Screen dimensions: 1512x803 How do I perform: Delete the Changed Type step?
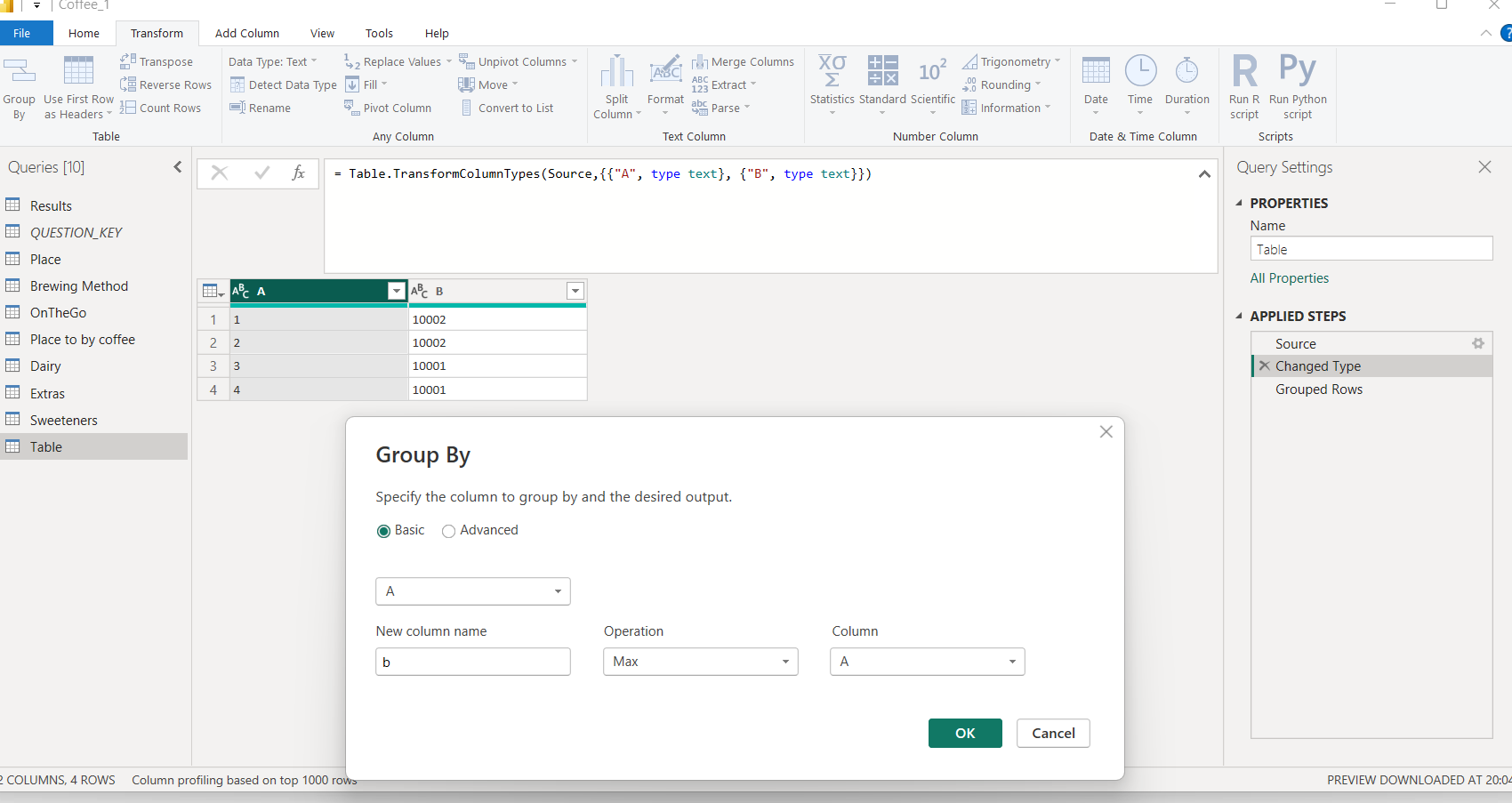(1264, 365)
